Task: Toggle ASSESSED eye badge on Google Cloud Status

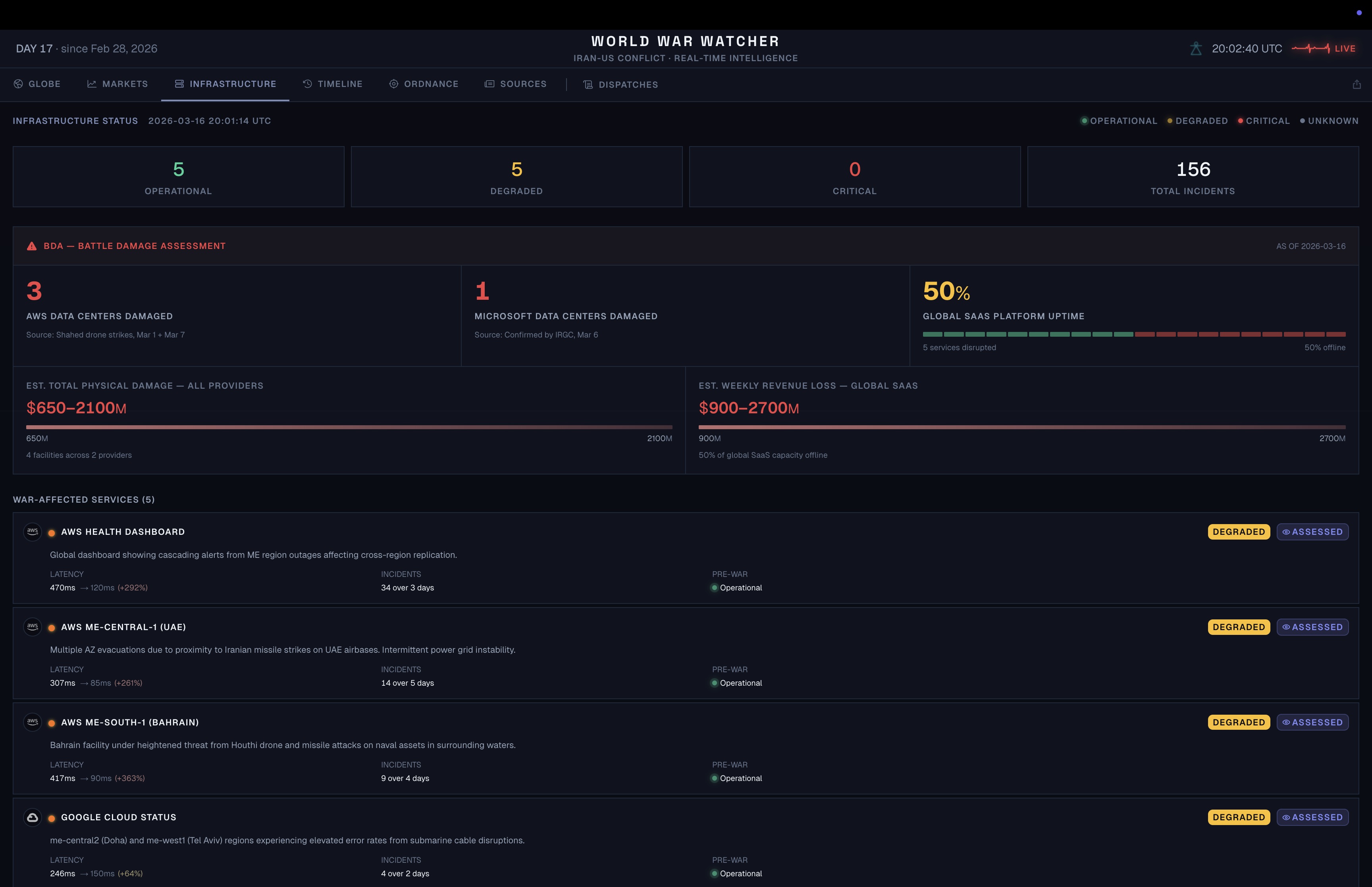Action: [1312, 817]
